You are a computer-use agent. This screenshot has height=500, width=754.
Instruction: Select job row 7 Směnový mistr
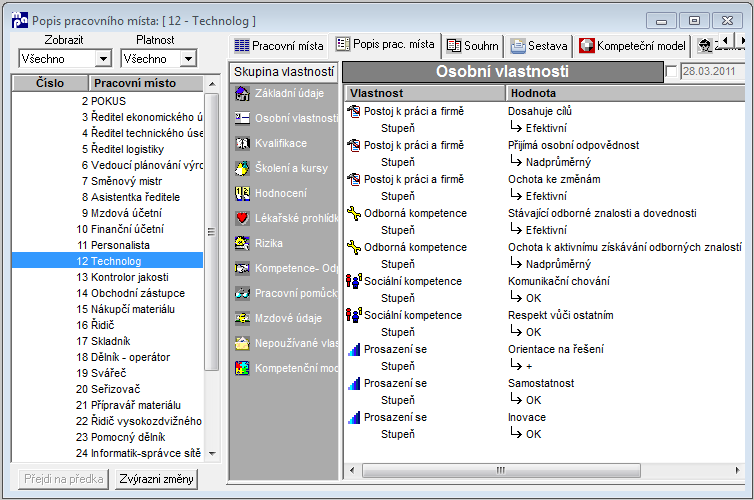[107, 181]
